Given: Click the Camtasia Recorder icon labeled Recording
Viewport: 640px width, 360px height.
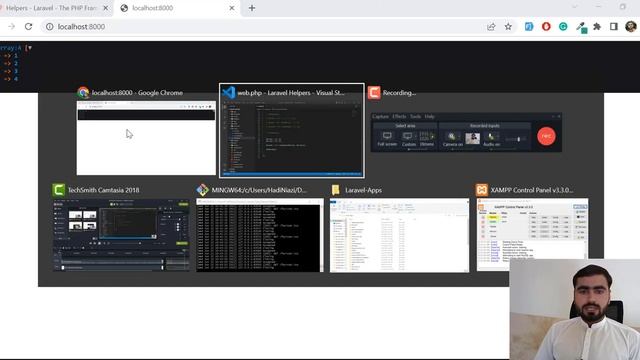Looking at the screenshot, I should point(374,93).
